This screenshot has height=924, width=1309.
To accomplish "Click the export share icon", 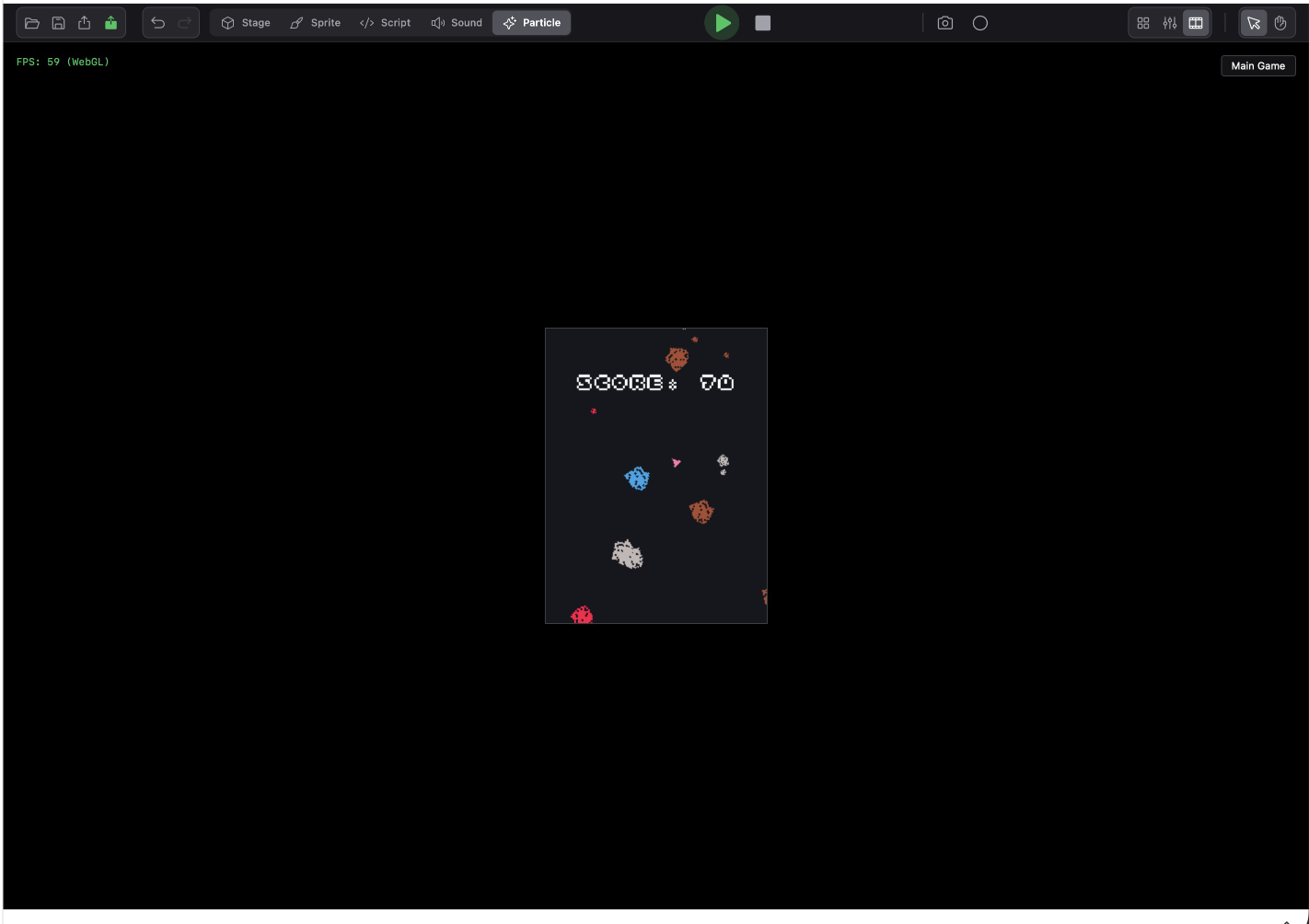I will [85, 23].
